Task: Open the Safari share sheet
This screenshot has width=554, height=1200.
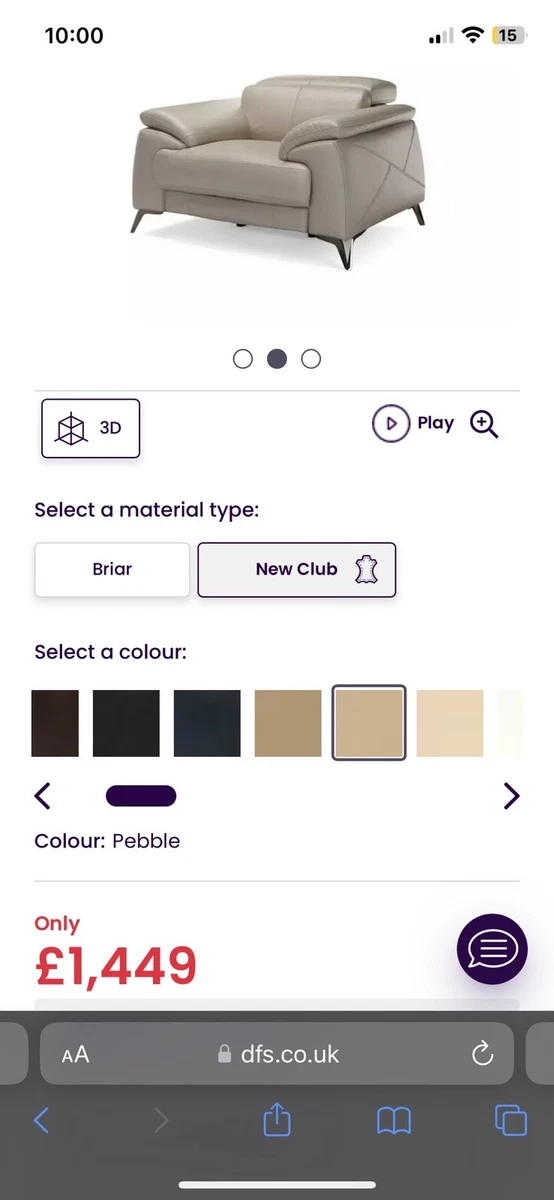Action: pyautogui.click(x=277, y=1119)
